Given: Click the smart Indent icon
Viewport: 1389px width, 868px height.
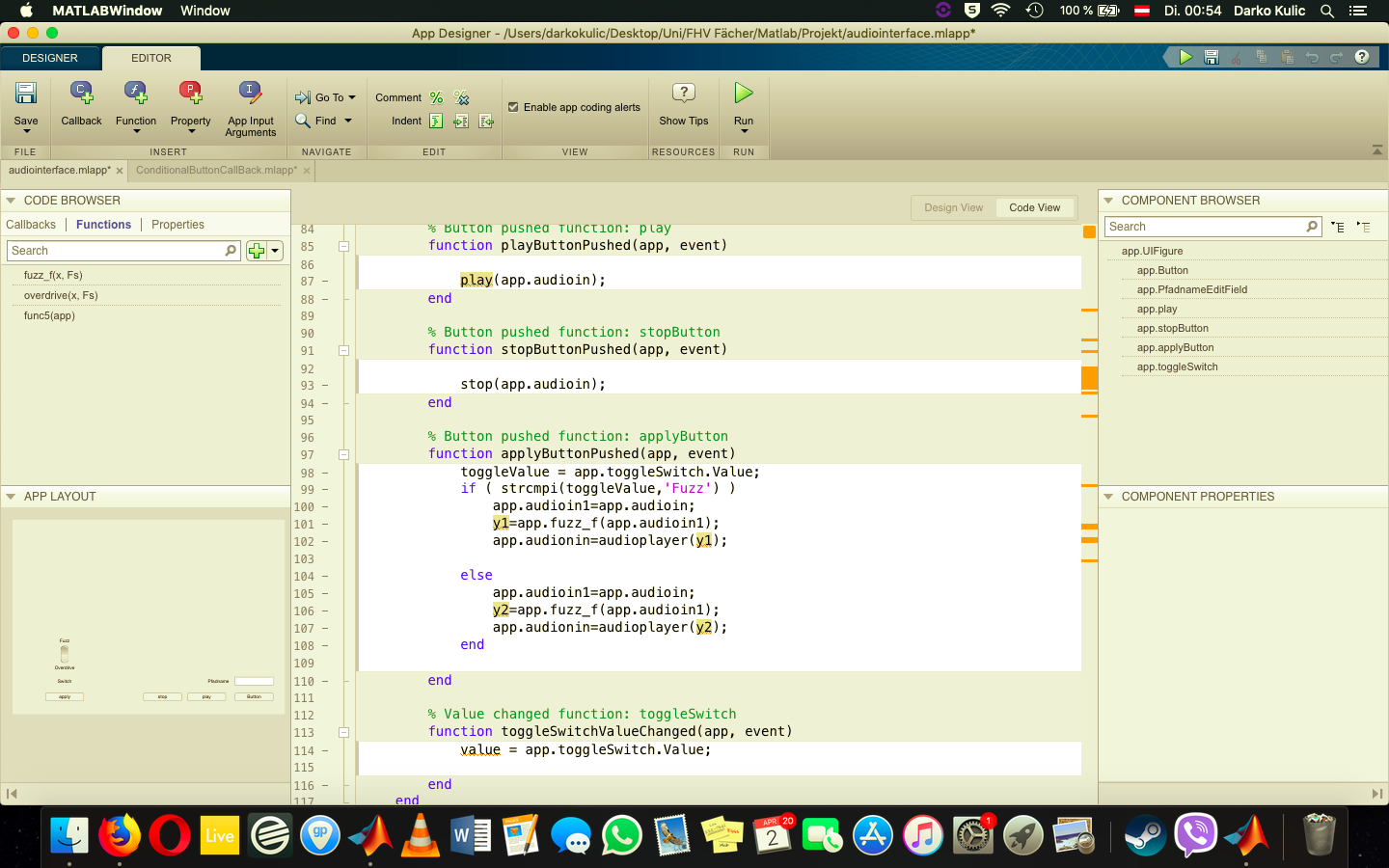Looking at the screenshot, I should (x=436, y=121).
